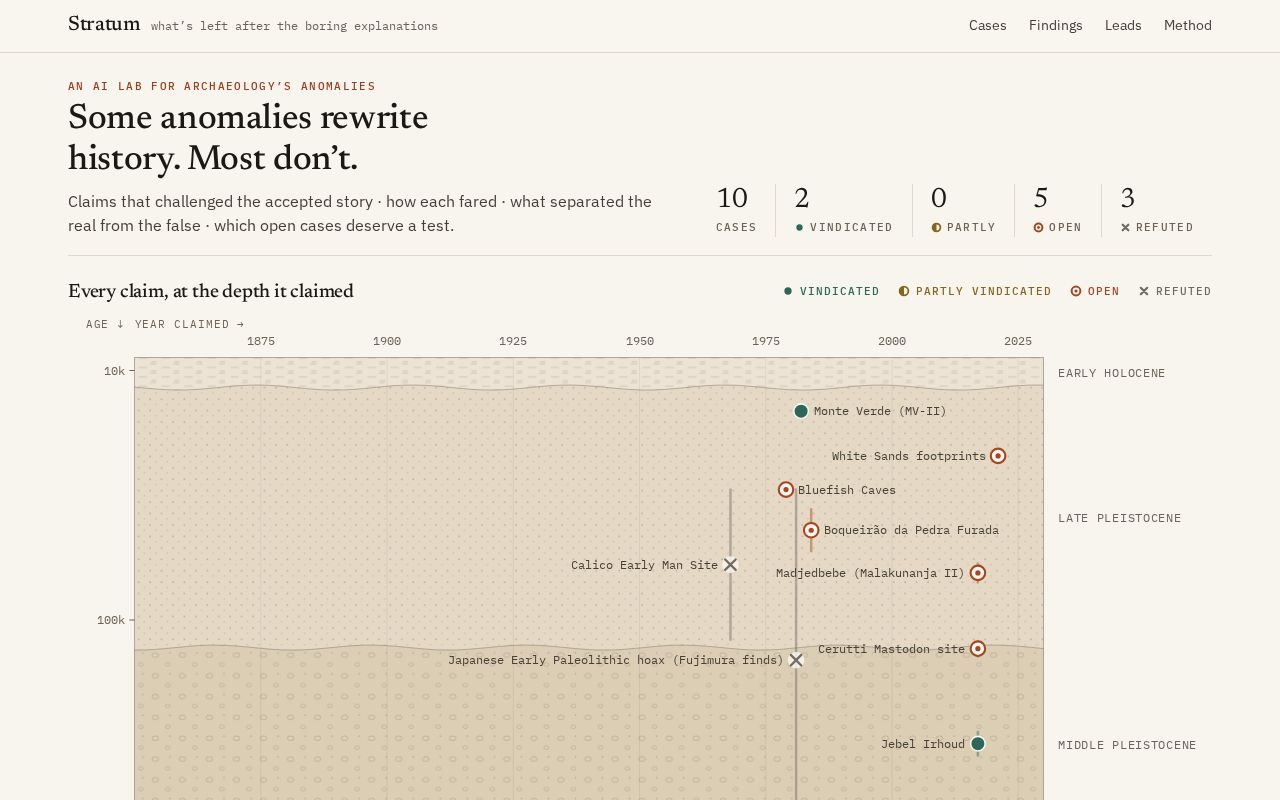Image resolution: width=1280 pixels, height=800 pixels.
Task: Select the Madjedbebe (Malakunanja II) marker
Action: [x=978, y=573]
